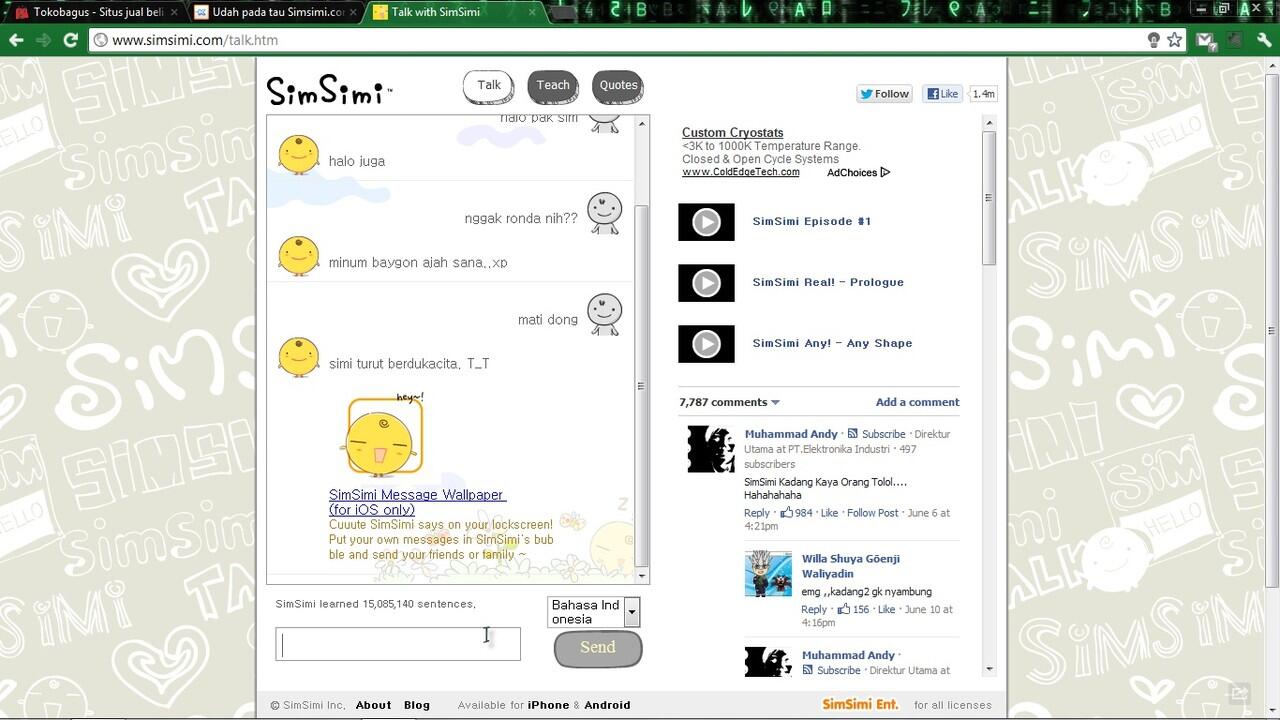Image resolution: width=1280 pixels, height=720 pixels.
Task: Click the SimSimi wallpaper chick image
Action: click(x=383, y=437)
